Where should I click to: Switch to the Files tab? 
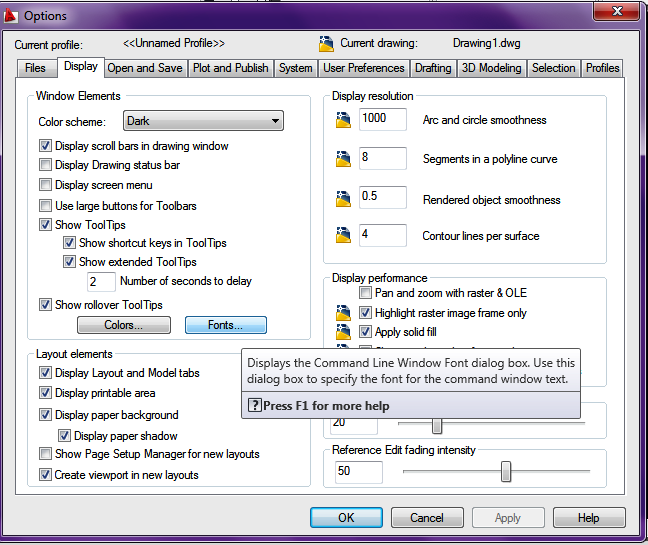(x=36, y=68)
